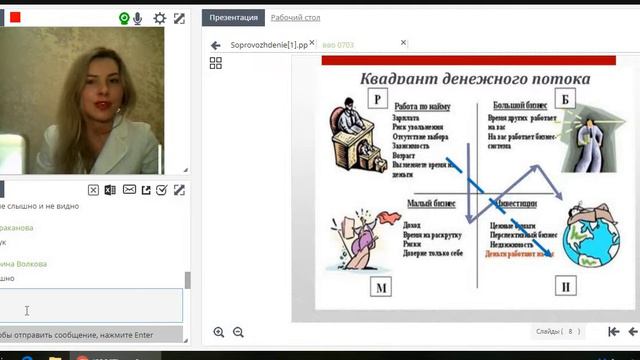Screen dimensions: 640x360
Task: Click the М quadrant letter box on slide
Action: [x=381, y=287]
